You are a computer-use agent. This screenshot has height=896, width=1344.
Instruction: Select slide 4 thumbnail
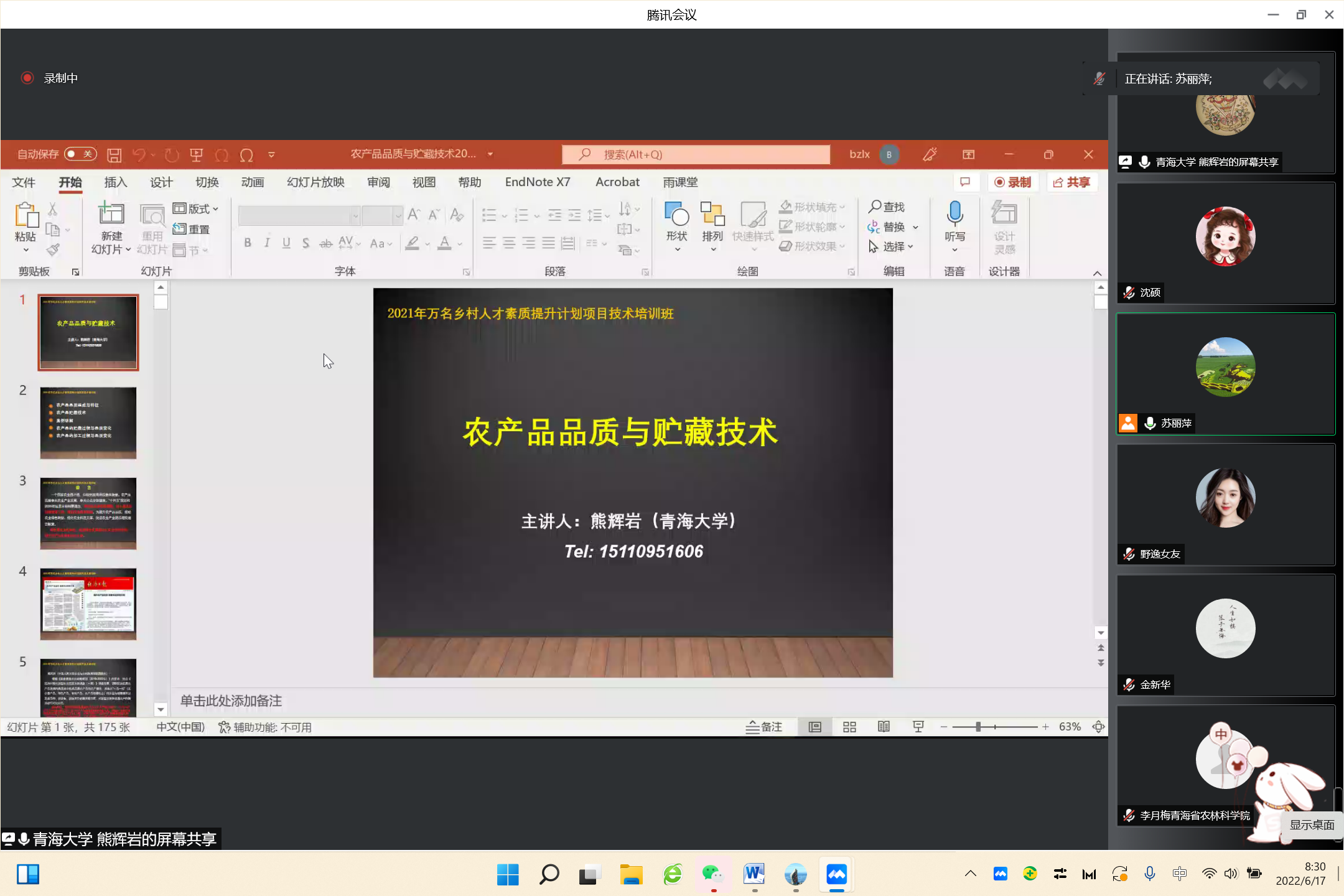pyautogui.click(x=88, y=604)
